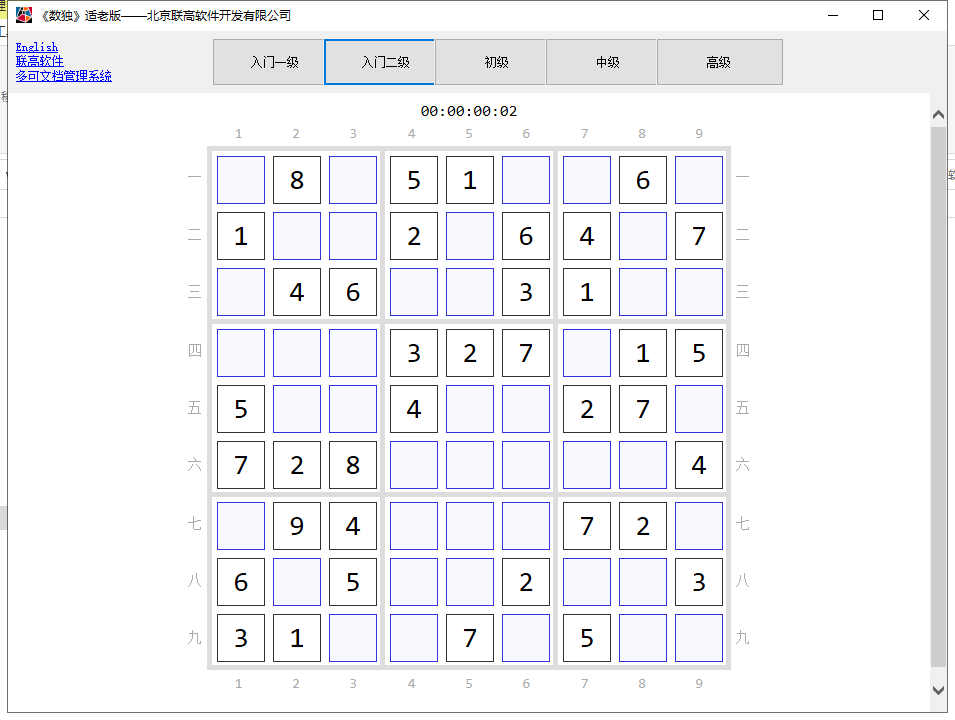
Task: Open the 多可文档管理系统 link
Action: pos(63,76)
